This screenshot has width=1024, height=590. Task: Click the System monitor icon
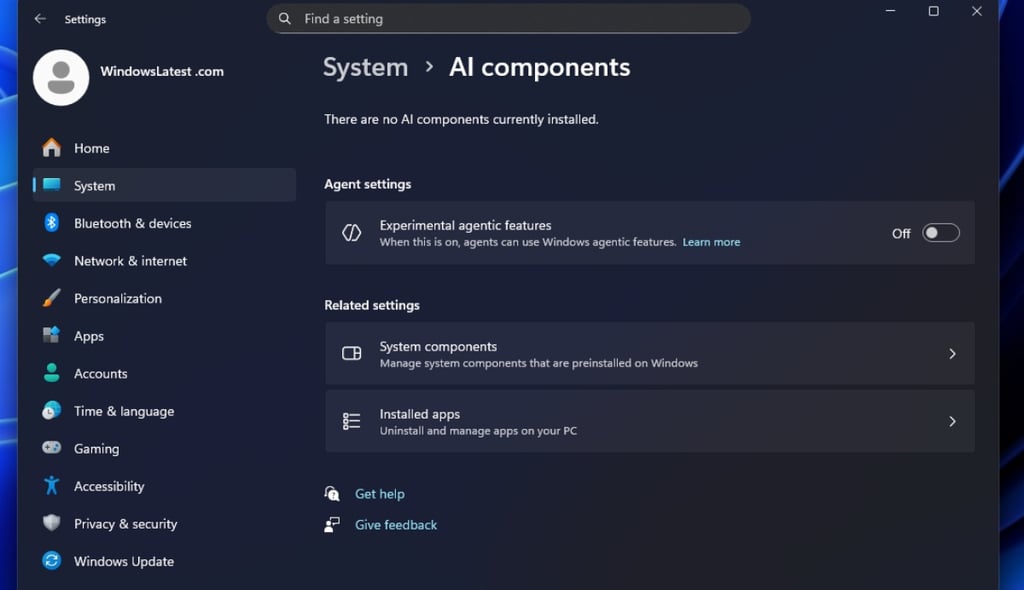tap(52, 185)
